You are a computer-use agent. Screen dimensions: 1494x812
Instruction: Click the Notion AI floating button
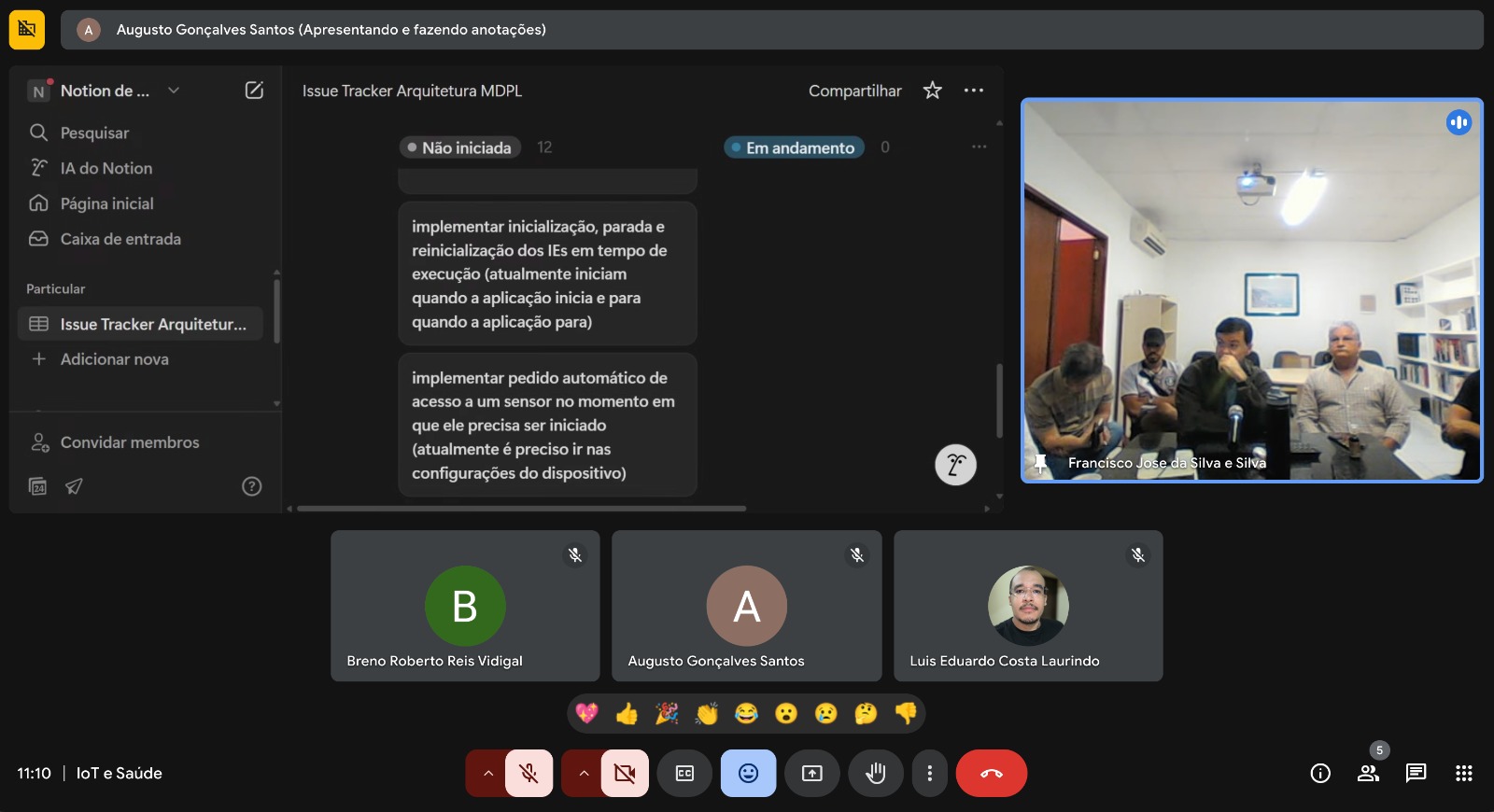tap(955, 465)
